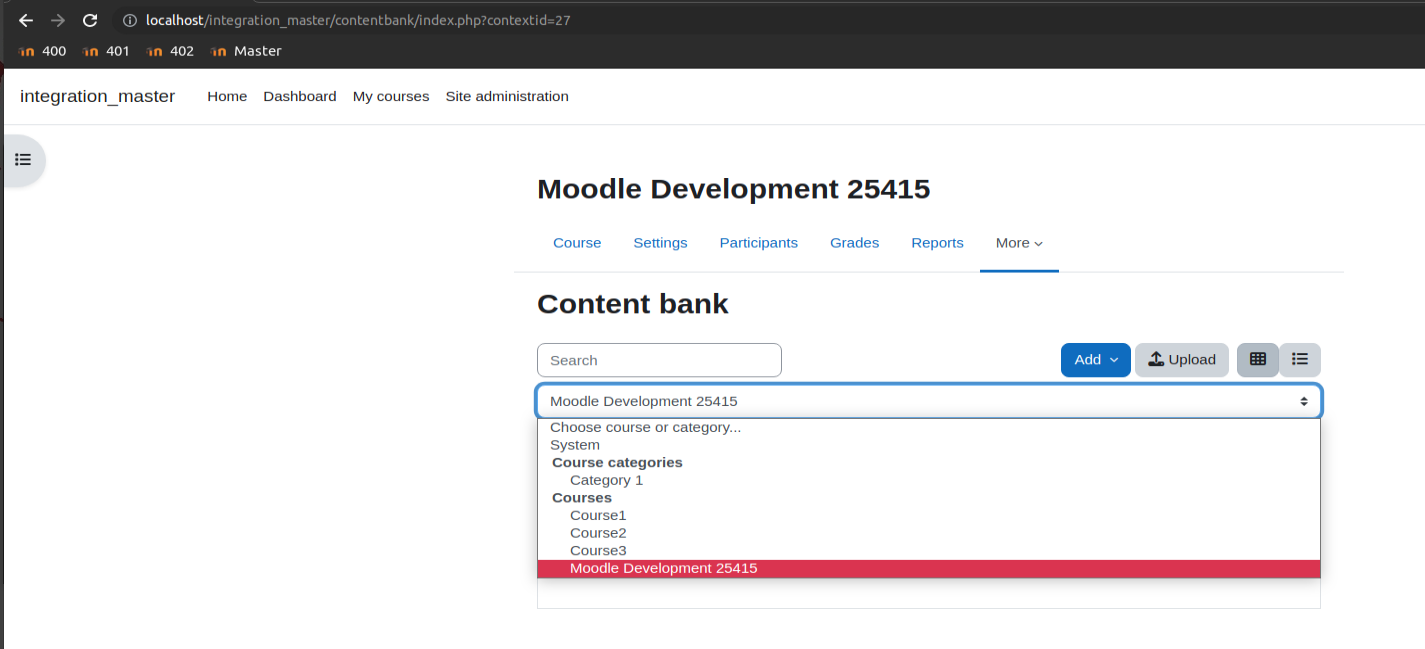Select highlighted Moodle Development 25415 option
This screenshot has width=1425, height=649.
(929, 568)
